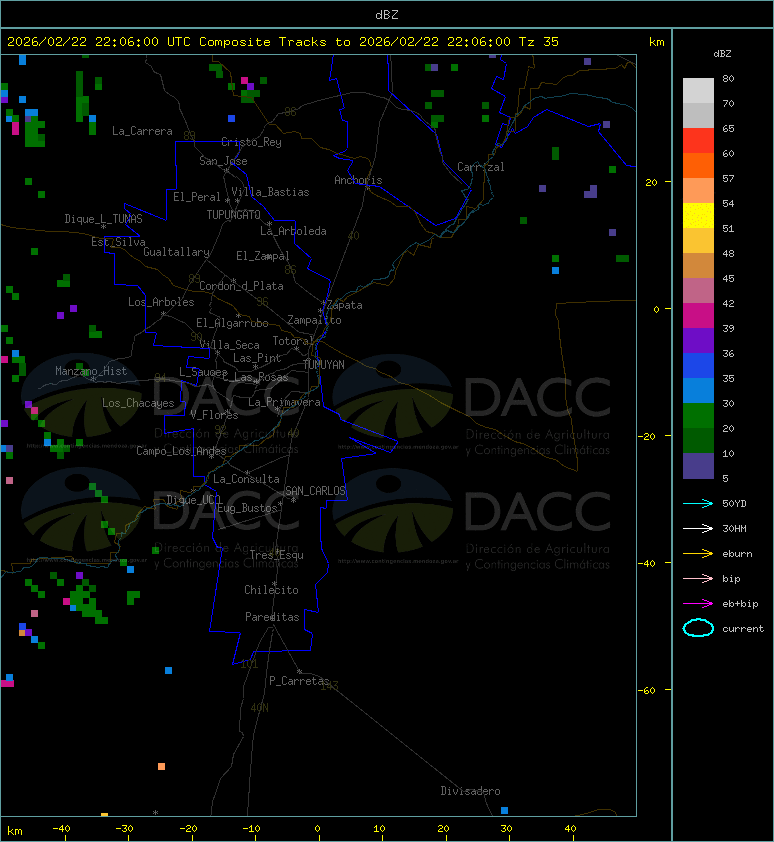Screen dimensions: 774x842
Task: Click the Carrizal map label
Action: (x=481, y=167)
